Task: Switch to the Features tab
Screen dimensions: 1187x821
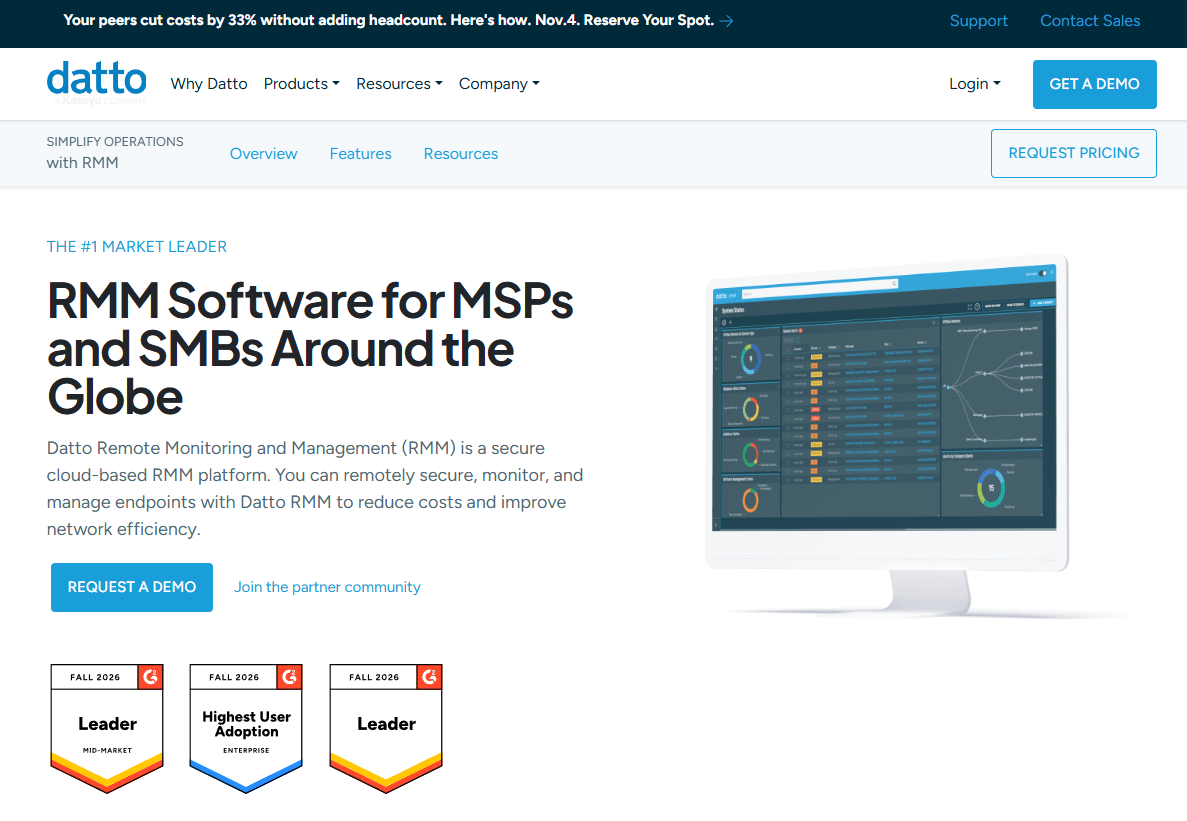Action: coord(360,154)
